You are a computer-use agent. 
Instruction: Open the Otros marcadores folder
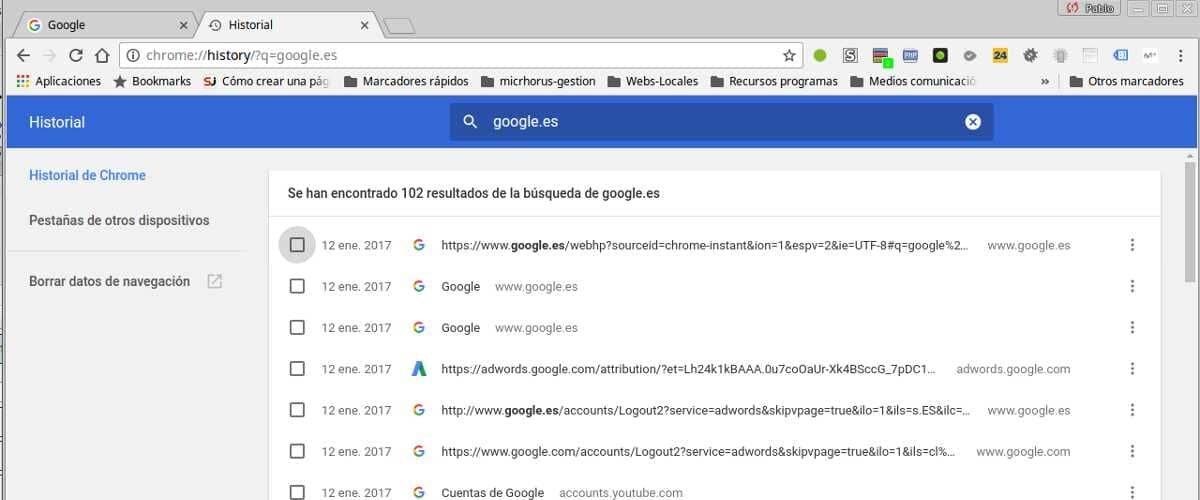[x=1126, y=81]
